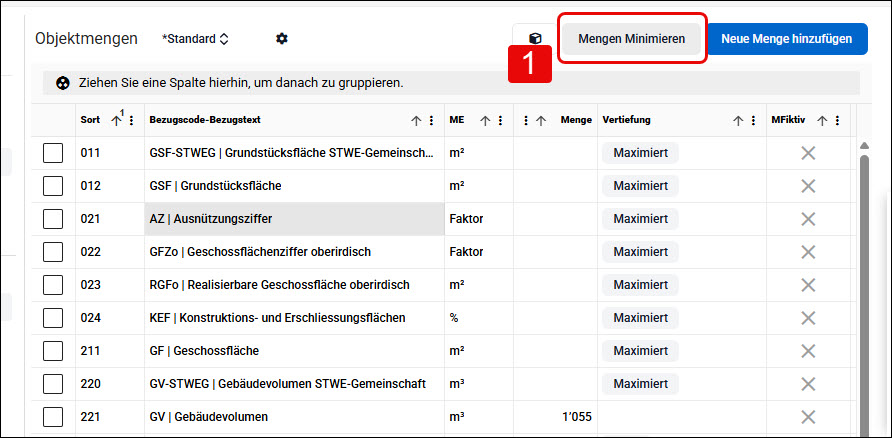Image resolution: width=892 pixels, height=438 pixels.
Task: Select cell GFZo | Geschossflächenziffer oberirdisch
Action: [295, 252]
